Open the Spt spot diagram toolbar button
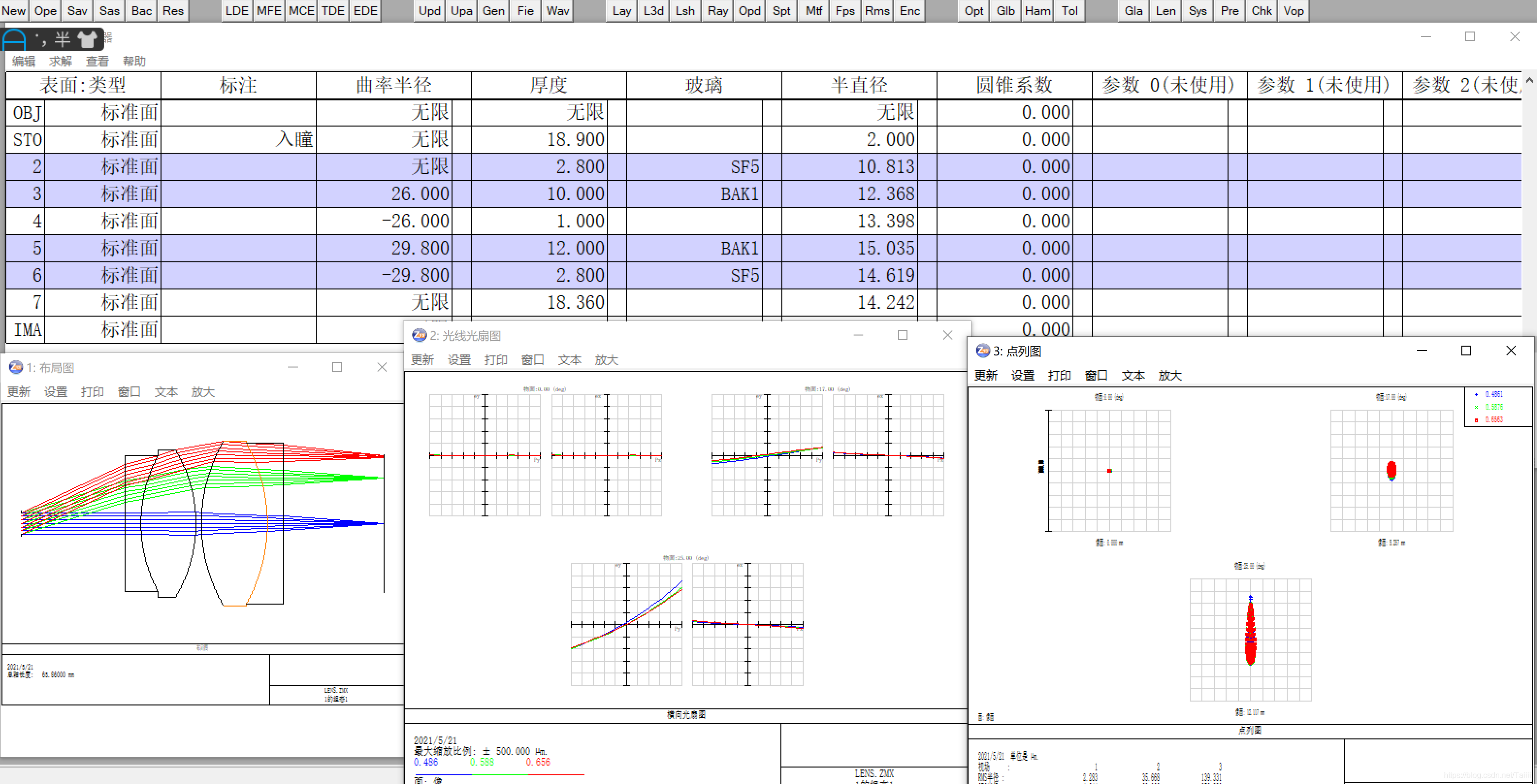1537x784 pixels. (x=781, y=11)
